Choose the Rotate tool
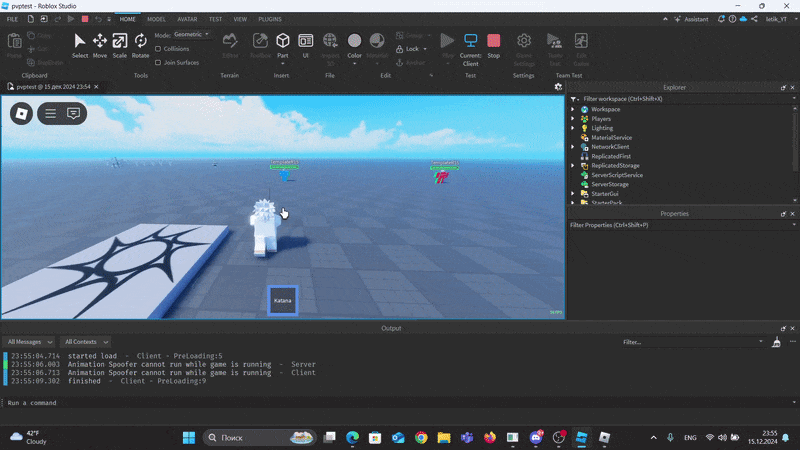 click(140, 46)
